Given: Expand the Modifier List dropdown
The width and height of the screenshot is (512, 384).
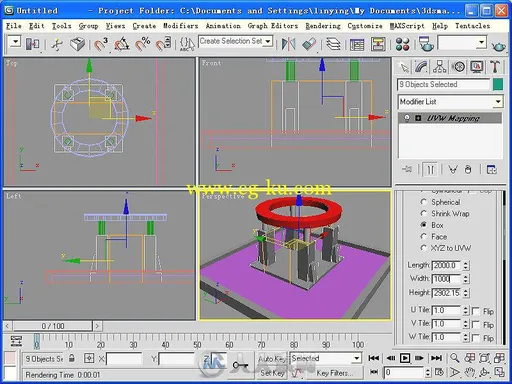Looking at the screenshot, I should coord(450,102).
